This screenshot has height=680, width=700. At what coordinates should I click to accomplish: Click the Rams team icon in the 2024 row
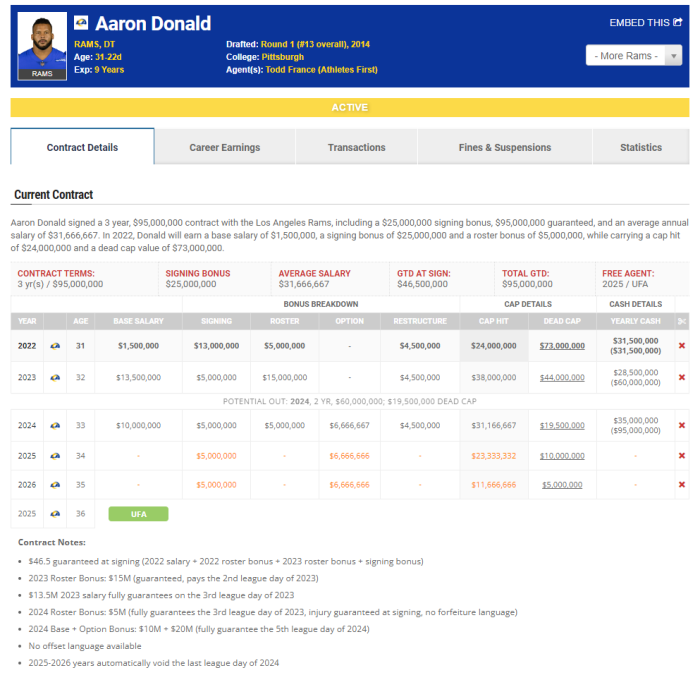53,425
